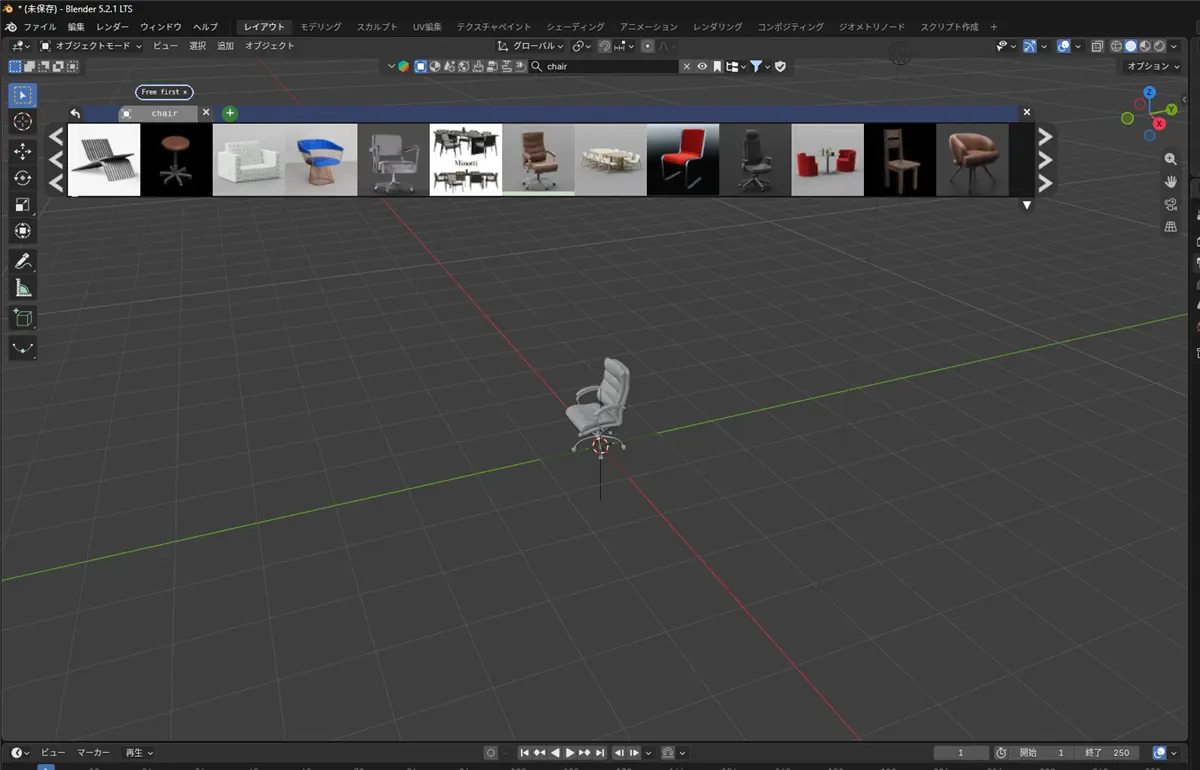This screenshot has width=1200, height=770.
Task: Open timeline Playback dropdown
Action: [139, 752]
